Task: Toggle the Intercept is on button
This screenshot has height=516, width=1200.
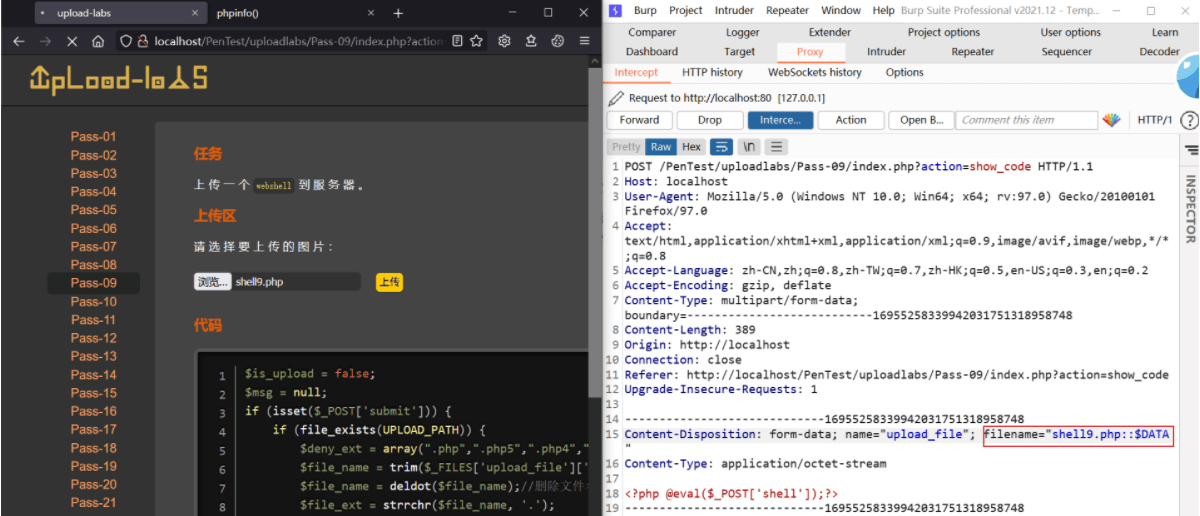Action: coord(781,120)
